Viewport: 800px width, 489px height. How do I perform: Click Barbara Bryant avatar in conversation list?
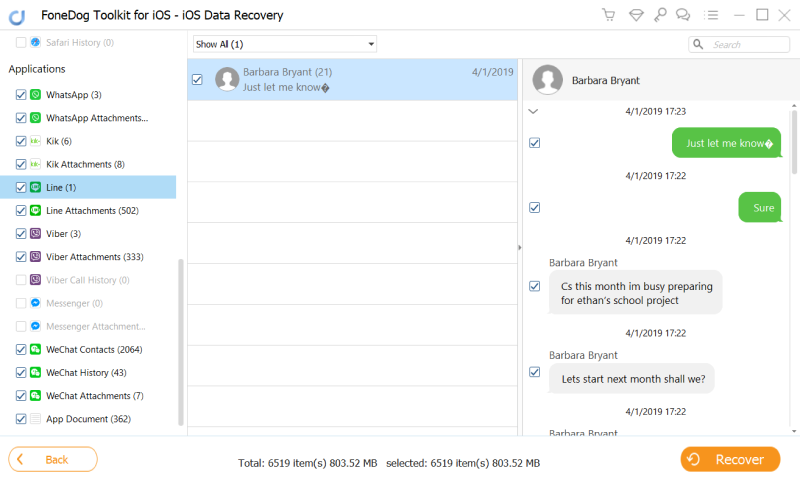point(227,80)
